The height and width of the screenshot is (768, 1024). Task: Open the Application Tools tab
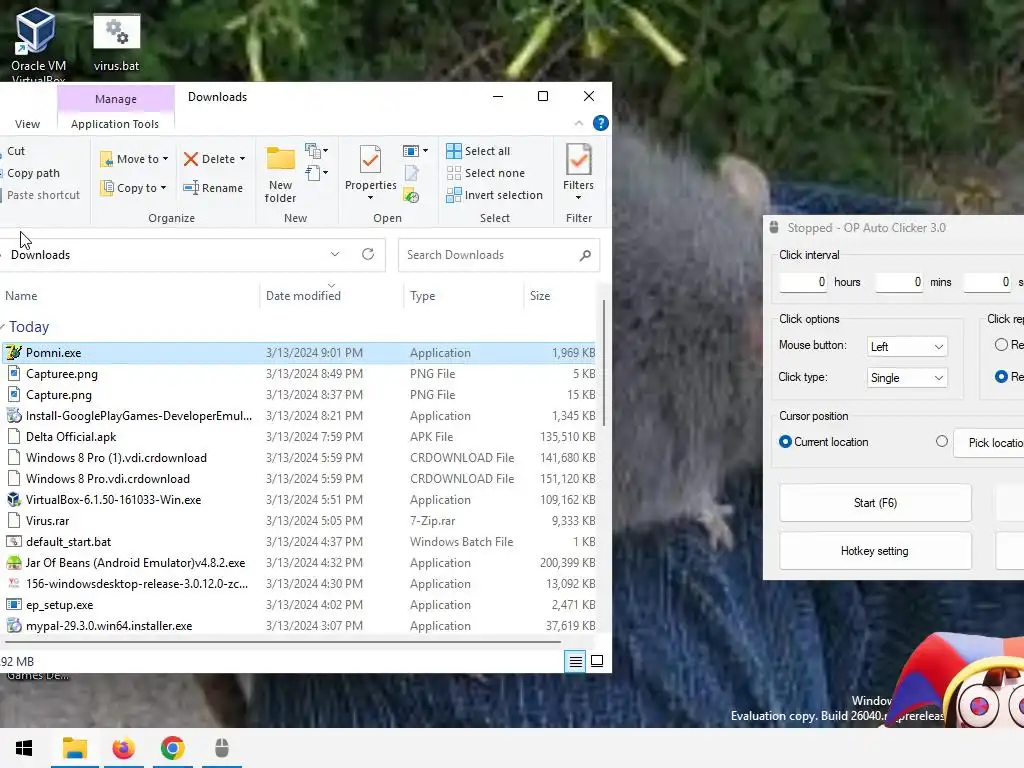(115, 124)
